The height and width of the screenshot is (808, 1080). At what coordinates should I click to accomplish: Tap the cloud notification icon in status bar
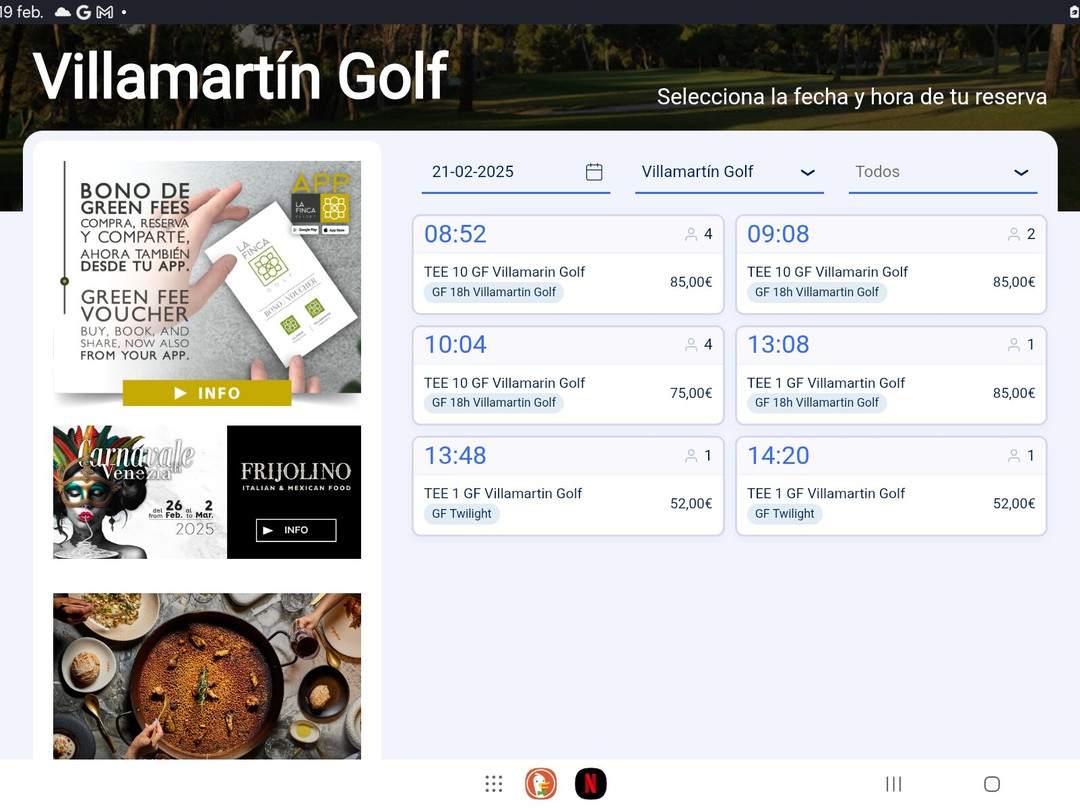63,12
